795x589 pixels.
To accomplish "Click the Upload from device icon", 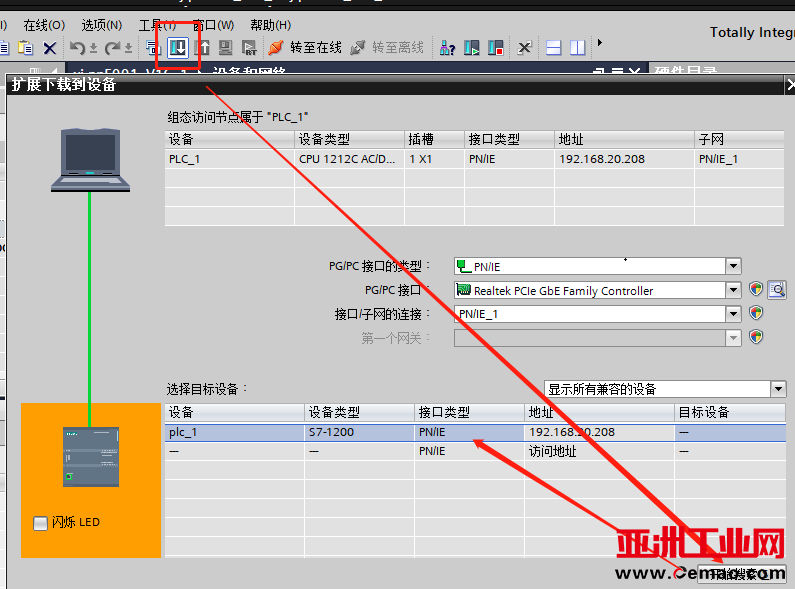I will click(x=203, y=48).
